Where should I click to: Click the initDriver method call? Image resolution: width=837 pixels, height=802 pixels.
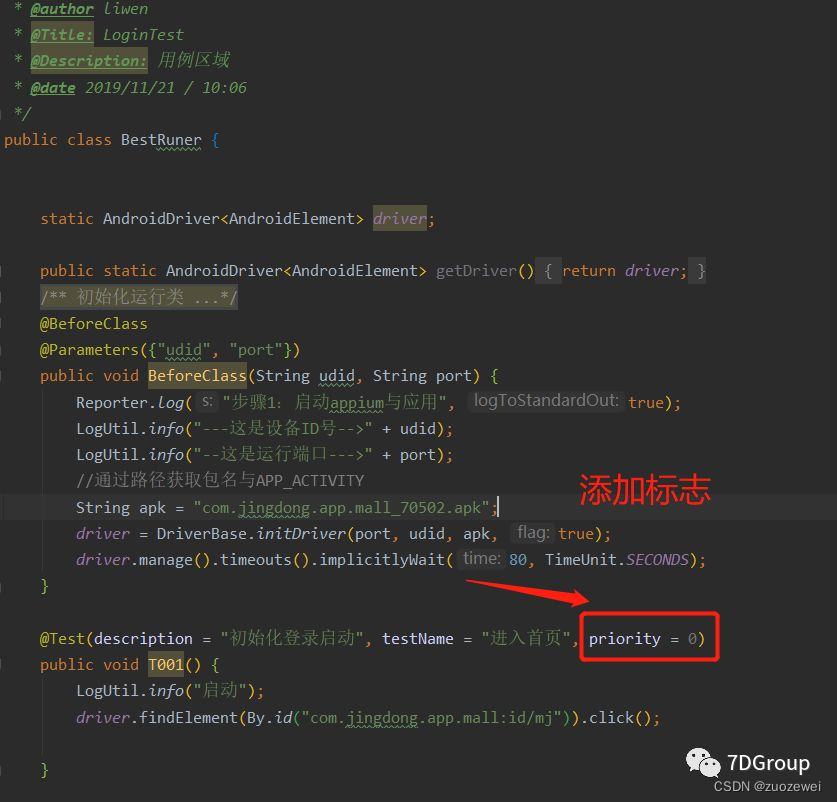pos(301,534)
